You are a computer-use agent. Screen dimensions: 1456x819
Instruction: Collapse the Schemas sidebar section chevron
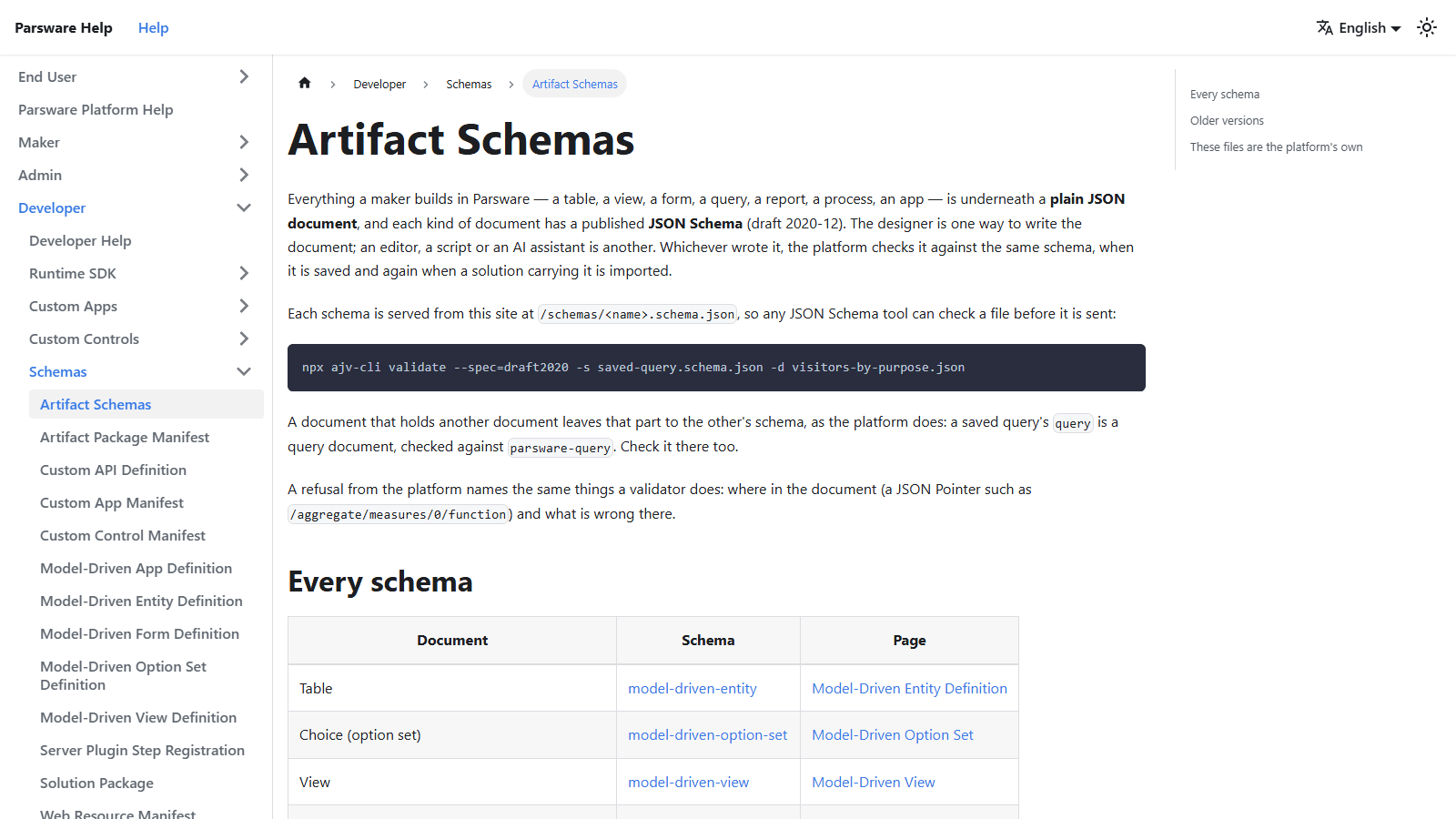click(x=244, y=371)
